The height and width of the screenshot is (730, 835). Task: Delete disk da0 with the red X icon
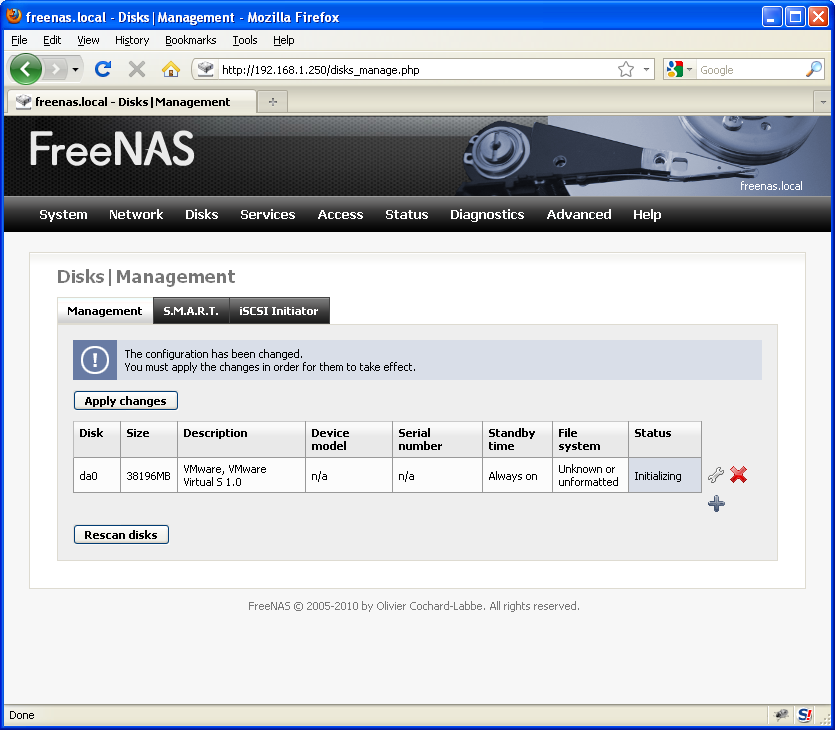pyautogui.click(x=738, y=474)
